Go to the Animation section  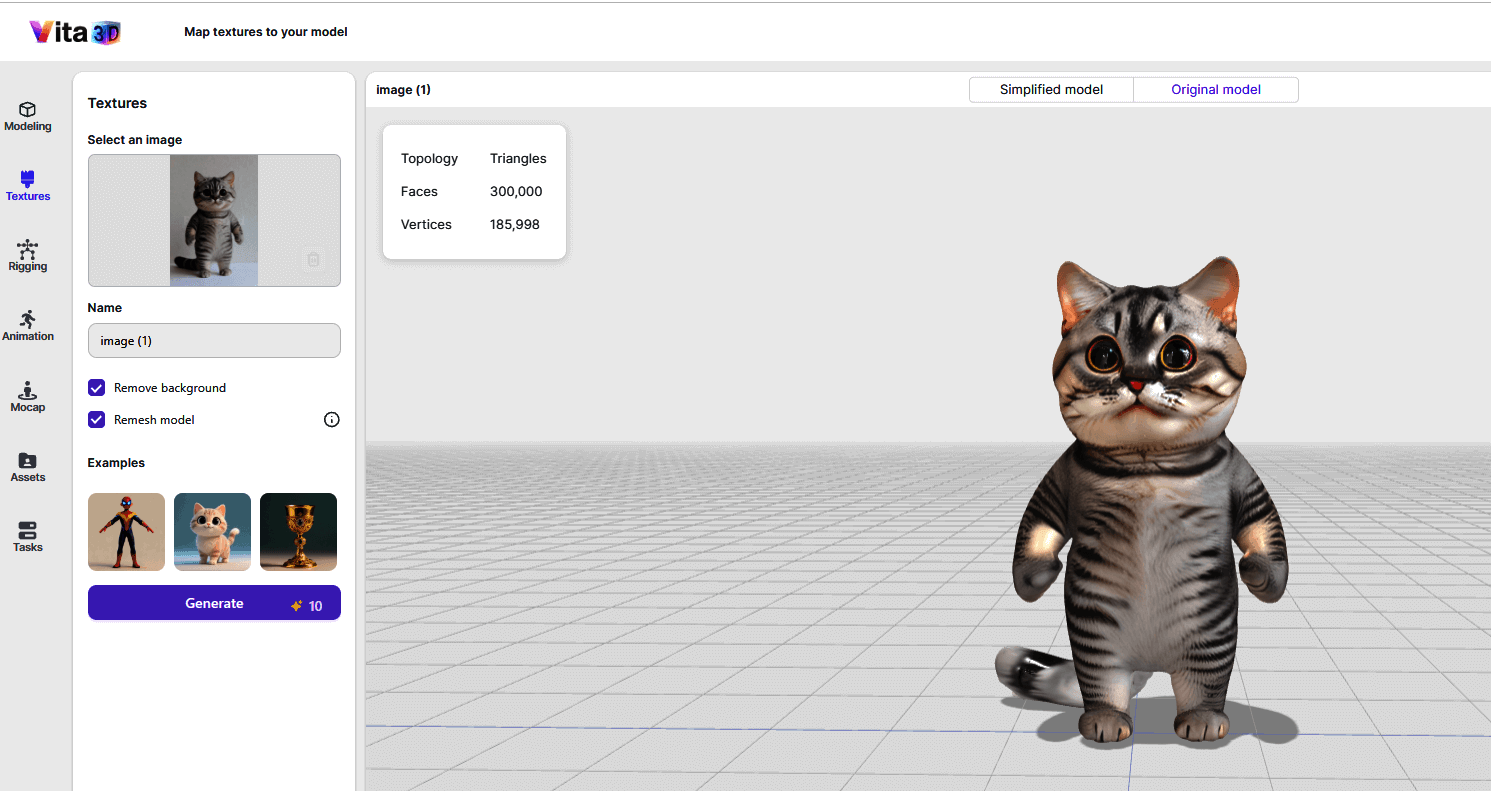pyautogui.click(x=28, y=326)
